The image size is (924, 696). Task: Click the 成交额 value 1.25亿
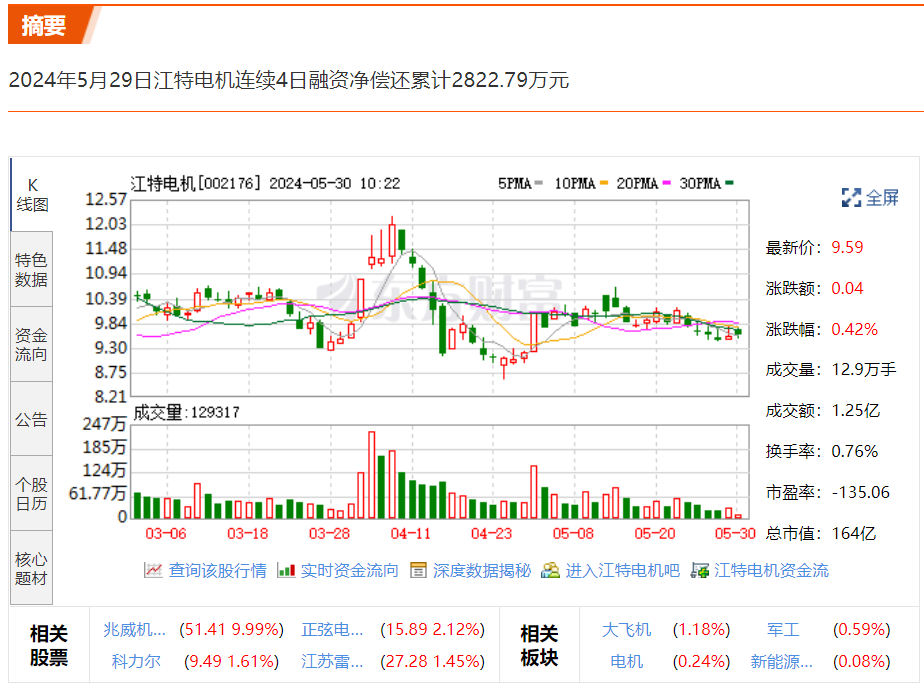coord(856,411)
